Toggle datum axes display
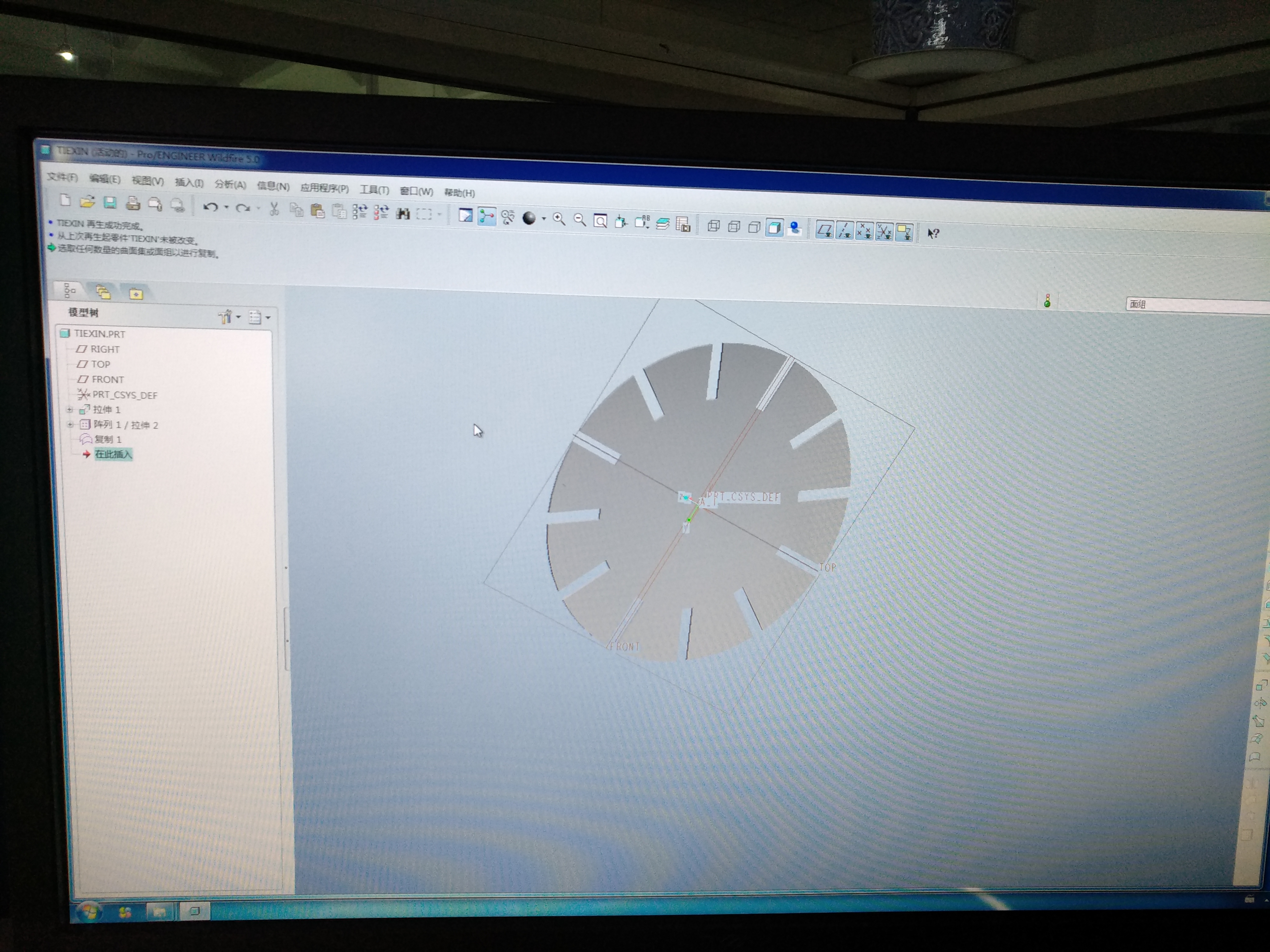Viewport: 1270px width, 952px height. [845, 231]
